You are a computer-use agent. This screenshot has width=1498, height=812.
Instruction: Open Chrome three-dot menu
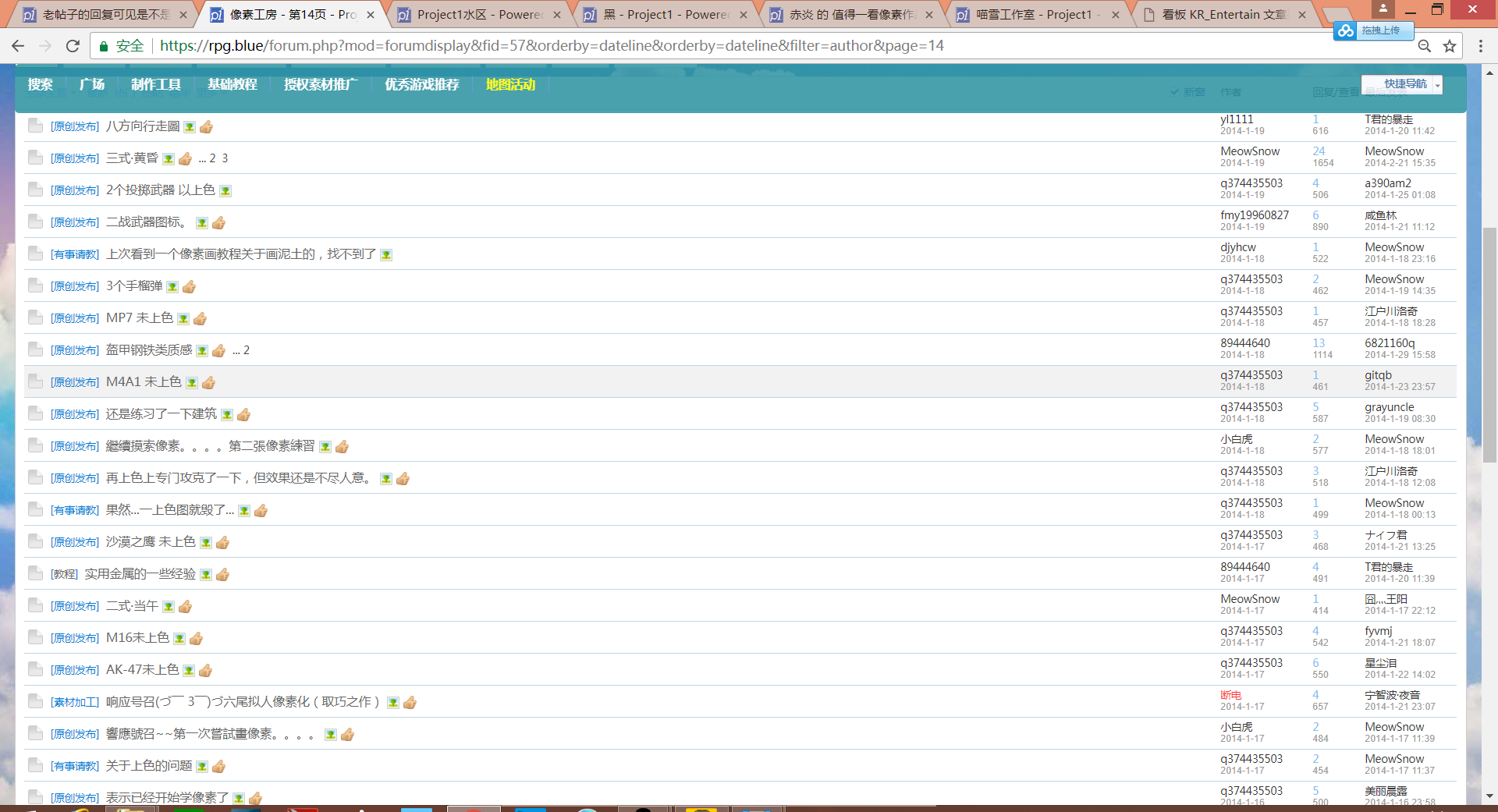pos(1480,46)
